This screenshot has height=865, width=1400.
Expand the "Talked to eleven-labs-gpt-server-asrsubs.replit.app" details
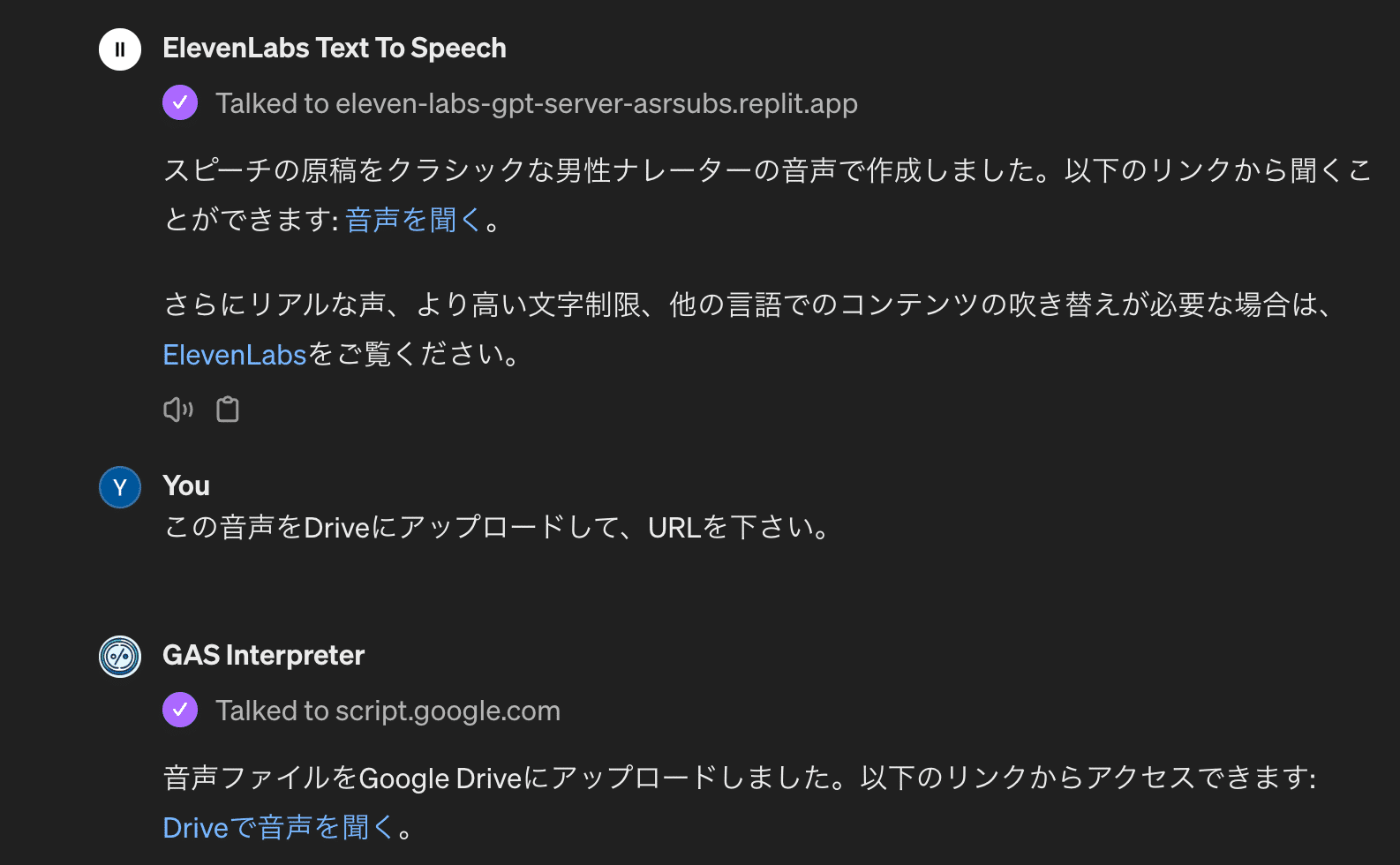click(536, 103)
